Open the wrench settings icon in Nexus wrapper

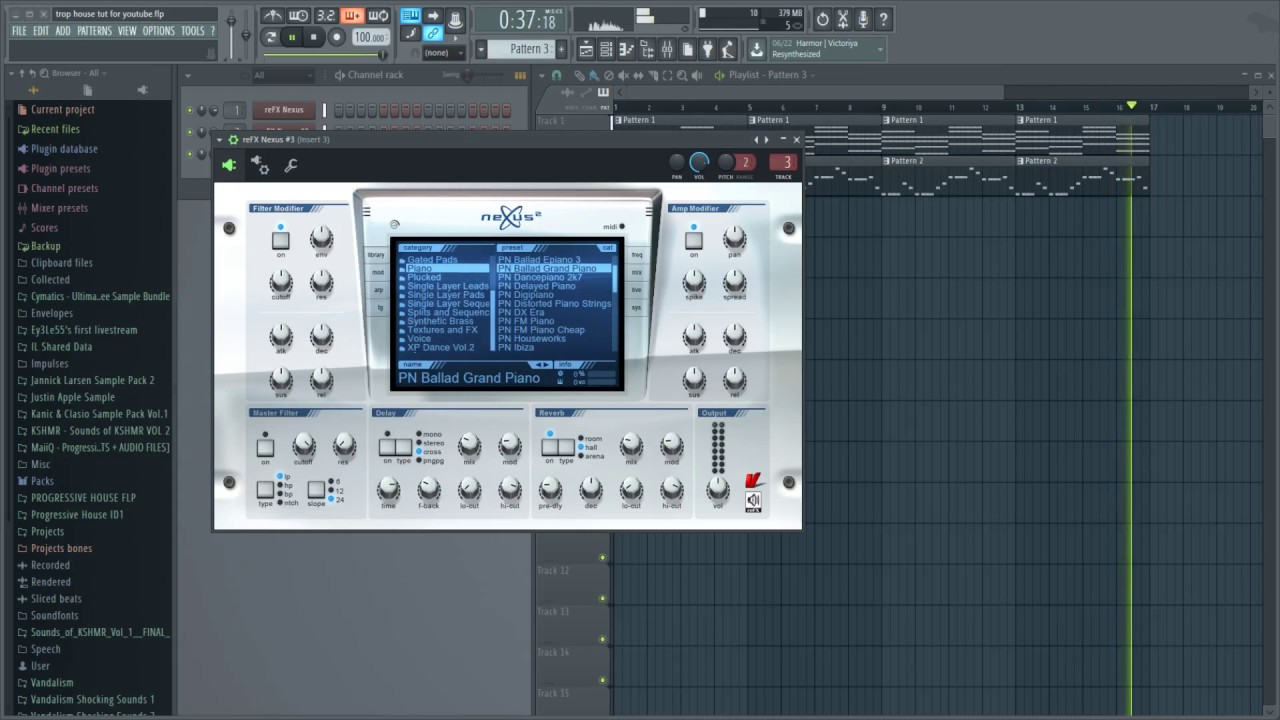point(290,166)
